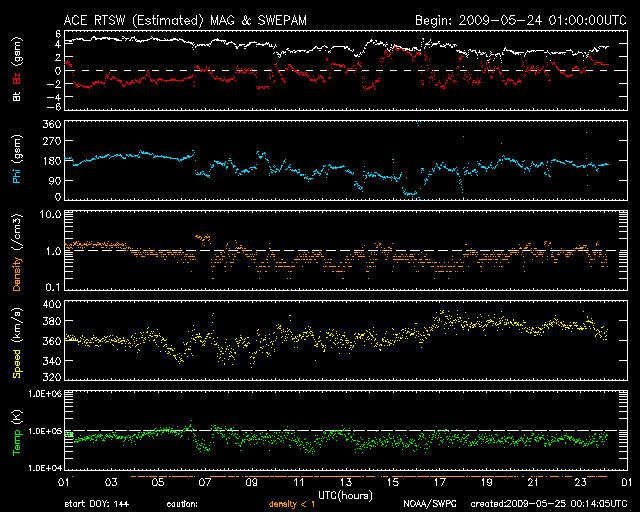Viewport: 640px width, 512px height.
Task: Click the '1.0E+04' tick on the Temp axis
Action: pos(45,468)
